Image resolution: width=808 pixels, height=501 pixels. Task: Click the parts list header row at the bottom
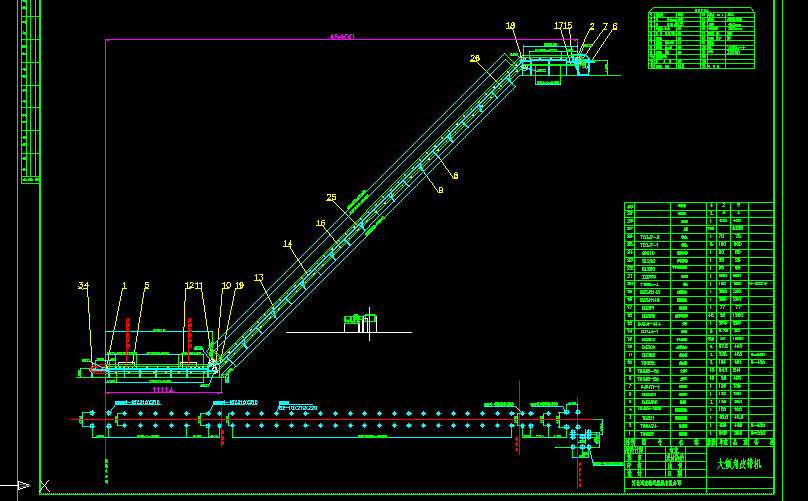[x=698, y=441]
